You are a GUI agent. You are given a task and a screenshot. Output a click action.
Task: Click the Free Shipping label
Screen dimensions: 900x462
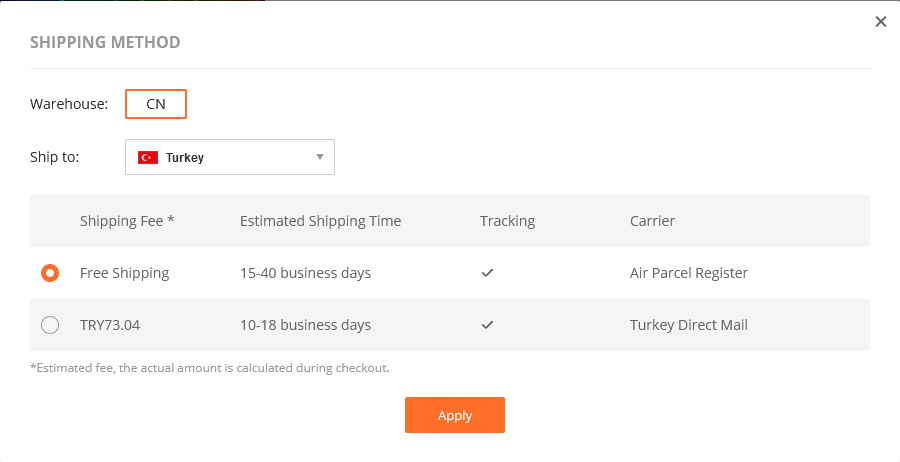click(x=125, y=273)
